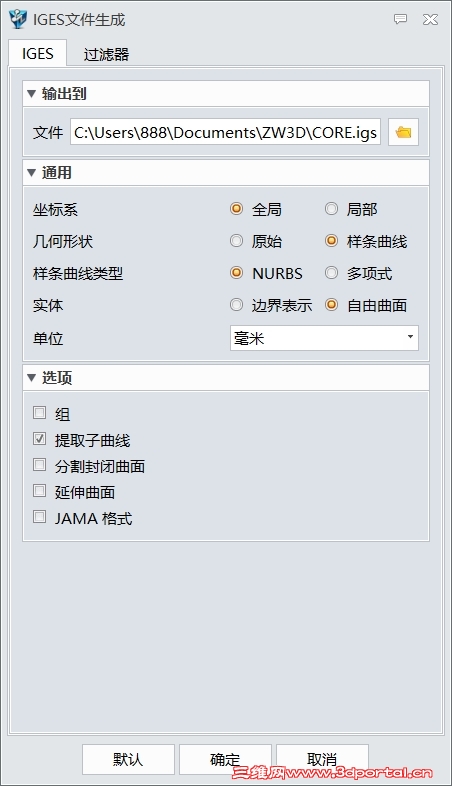Image resolution: width=452 pixels, height=786 pixels.
Task: Click the 默认 button
Action: click(128, 759)
